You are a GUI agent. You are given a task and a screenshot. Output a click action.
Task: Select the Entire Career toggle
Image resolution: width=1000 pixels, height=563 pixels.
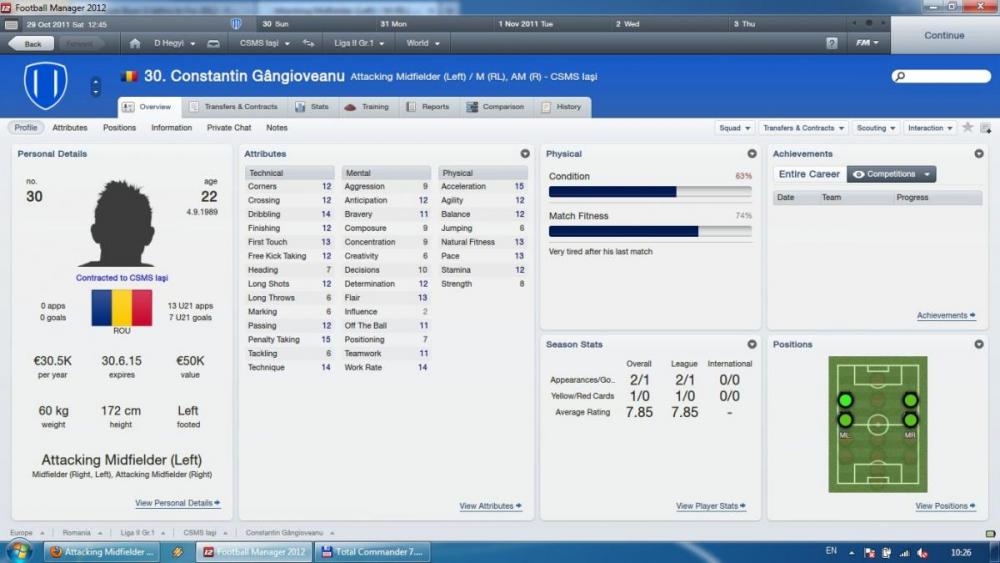[x=809, y=174]
